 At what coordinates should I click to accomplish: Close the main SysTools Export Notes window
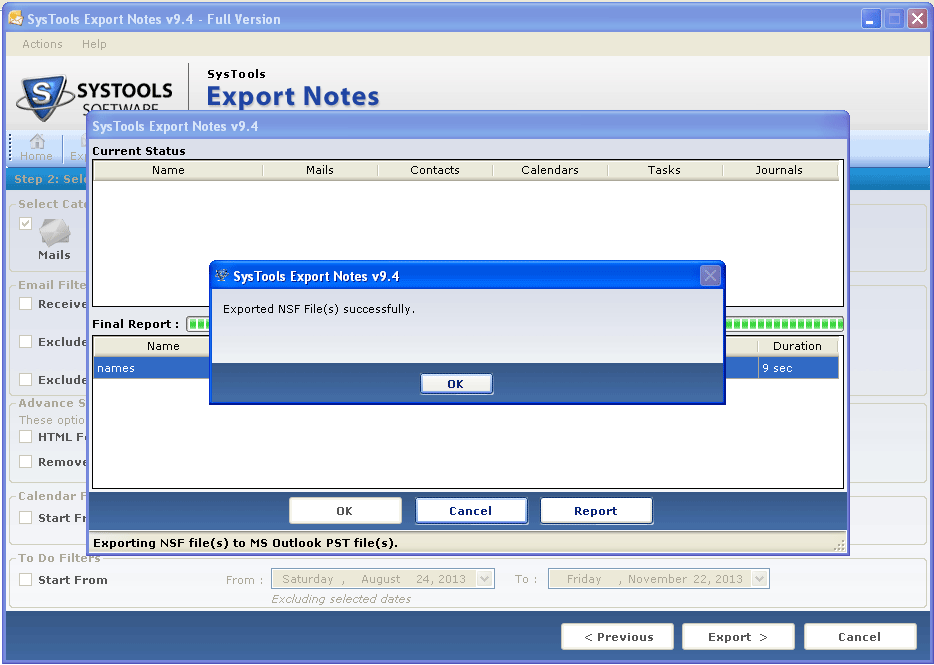pyautogui.click(x=917, y=19)
